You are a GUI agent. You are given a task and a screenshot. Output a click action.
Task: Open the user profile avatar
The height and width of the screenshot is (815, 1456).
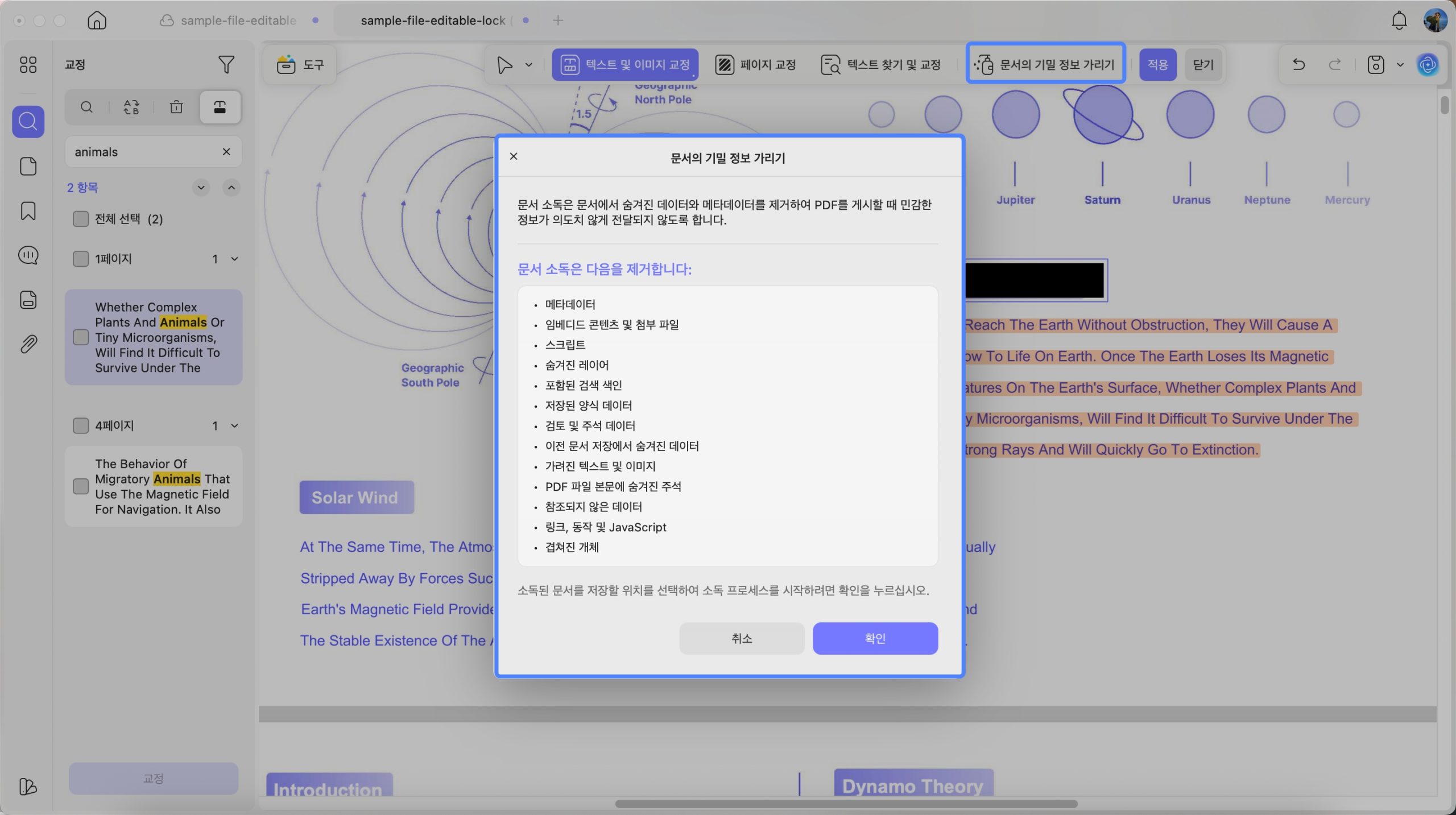coord(1435,20)
